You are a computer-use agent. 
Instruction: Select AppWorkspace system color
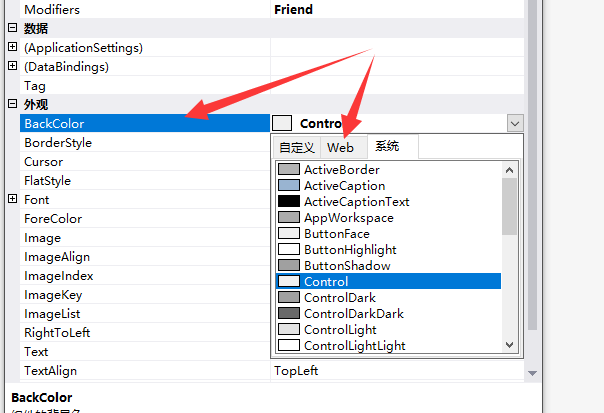point(348,218)
